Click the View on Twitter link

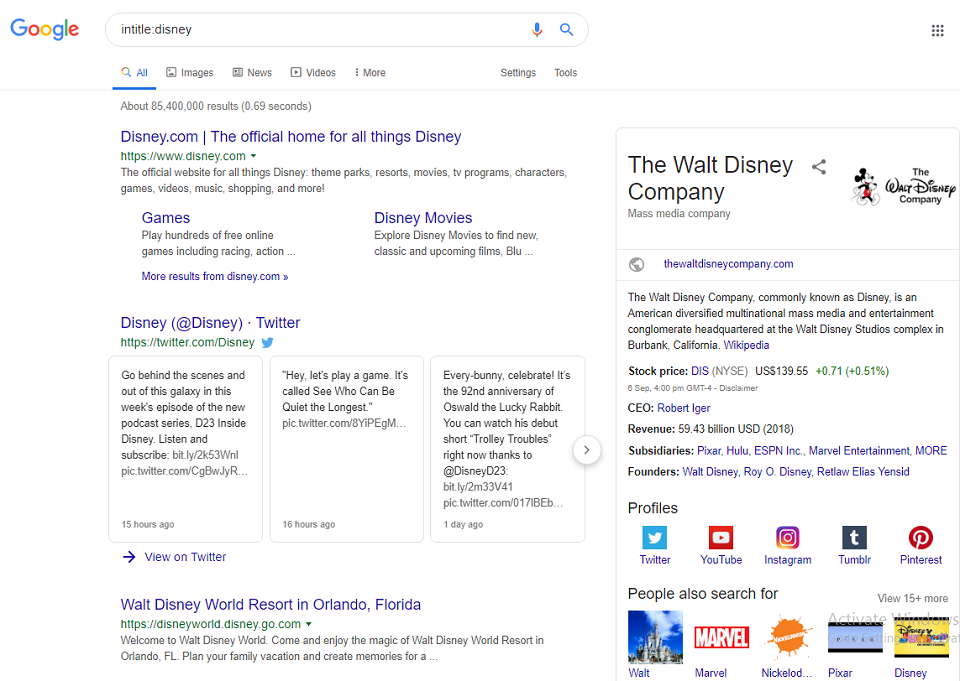coord(185,557)
